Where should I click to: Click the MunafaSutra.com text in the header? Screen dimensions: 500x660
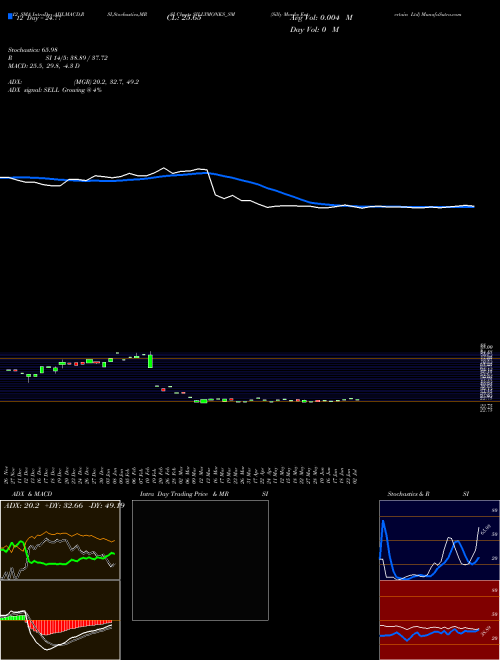point(441,14)
